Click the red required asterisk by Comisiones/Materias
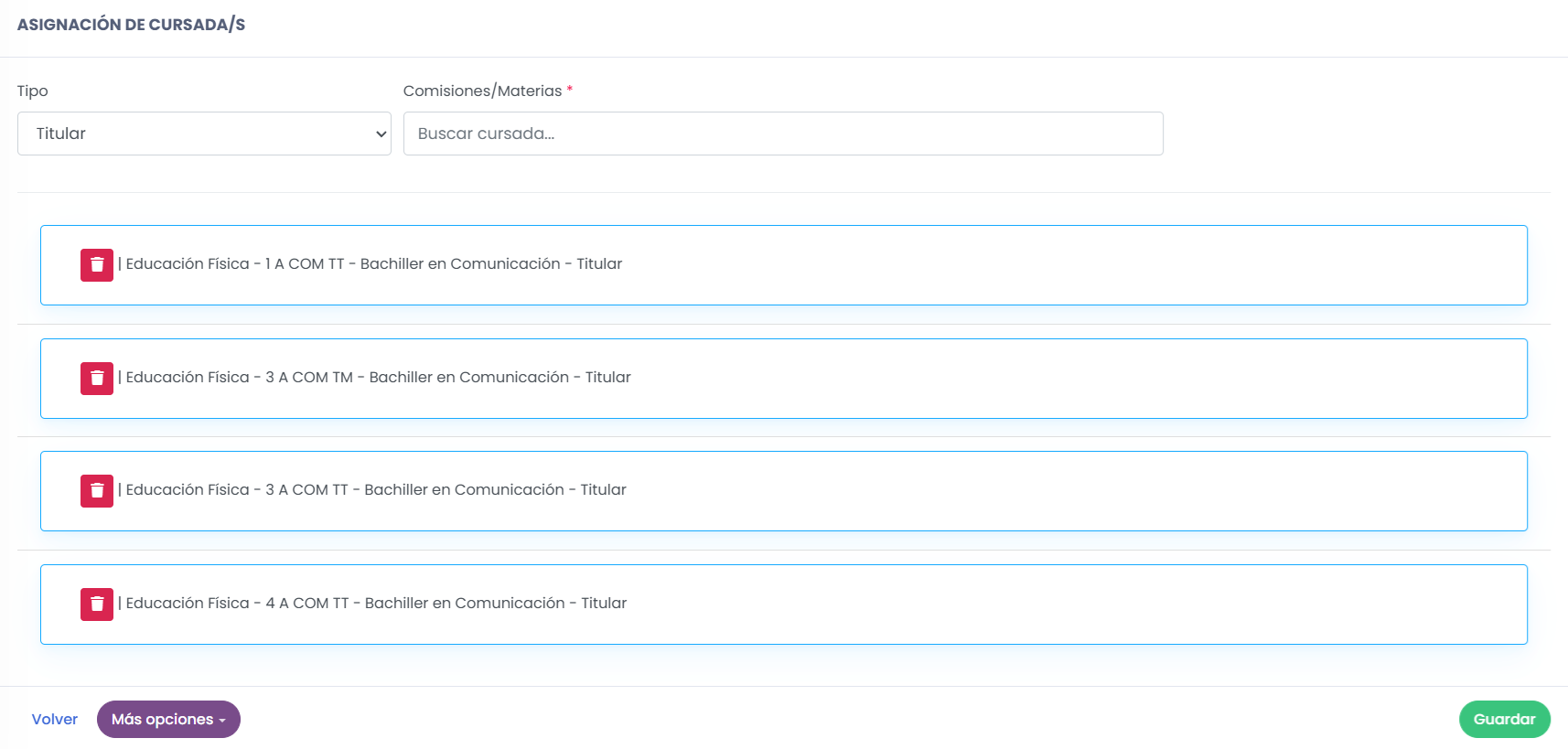Image resolution: width=1568 pixels, height=749 pixels. pos(570,89)
